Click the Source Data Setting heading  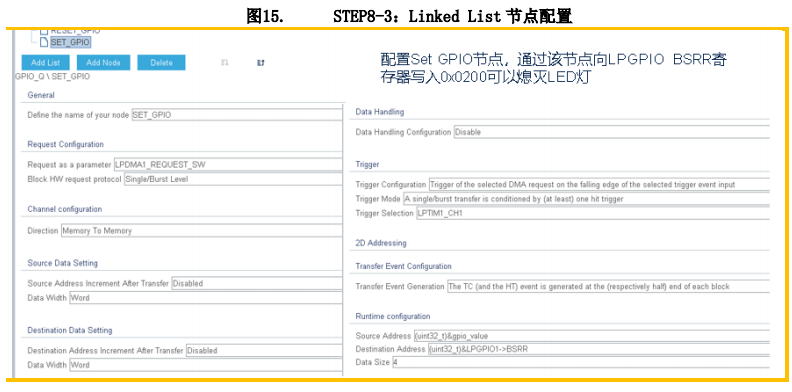click(x=63, y=263)
